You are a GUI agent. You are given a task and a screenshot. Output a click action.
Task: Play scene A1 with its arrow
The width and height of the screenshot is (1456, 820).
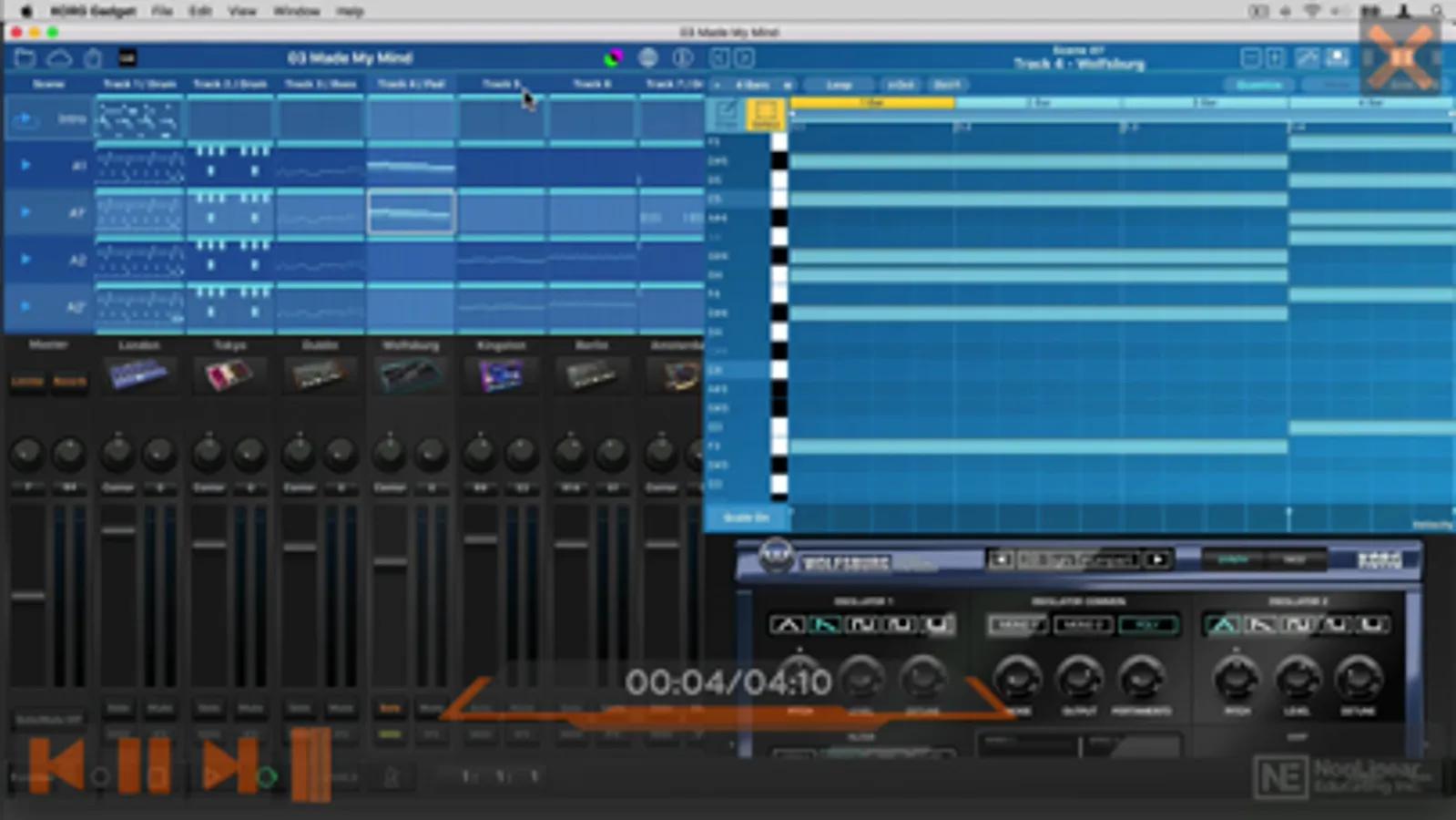point(25,165)
